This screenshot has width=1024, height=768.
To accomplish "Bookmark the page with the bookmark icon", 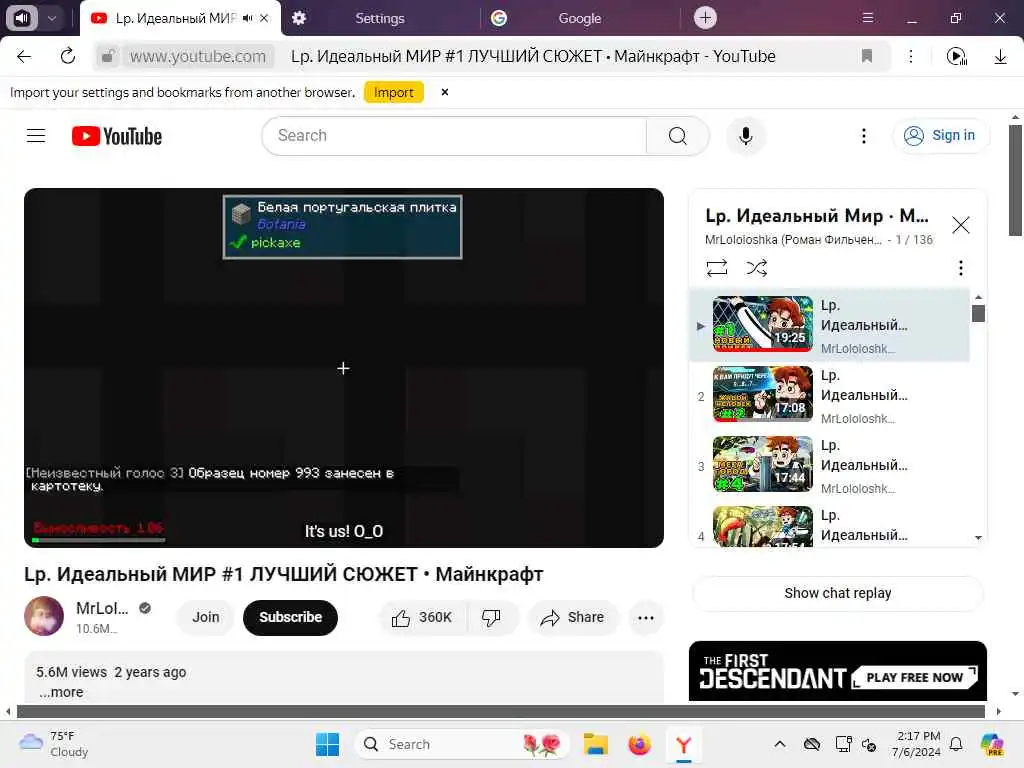I will (867, 56).
